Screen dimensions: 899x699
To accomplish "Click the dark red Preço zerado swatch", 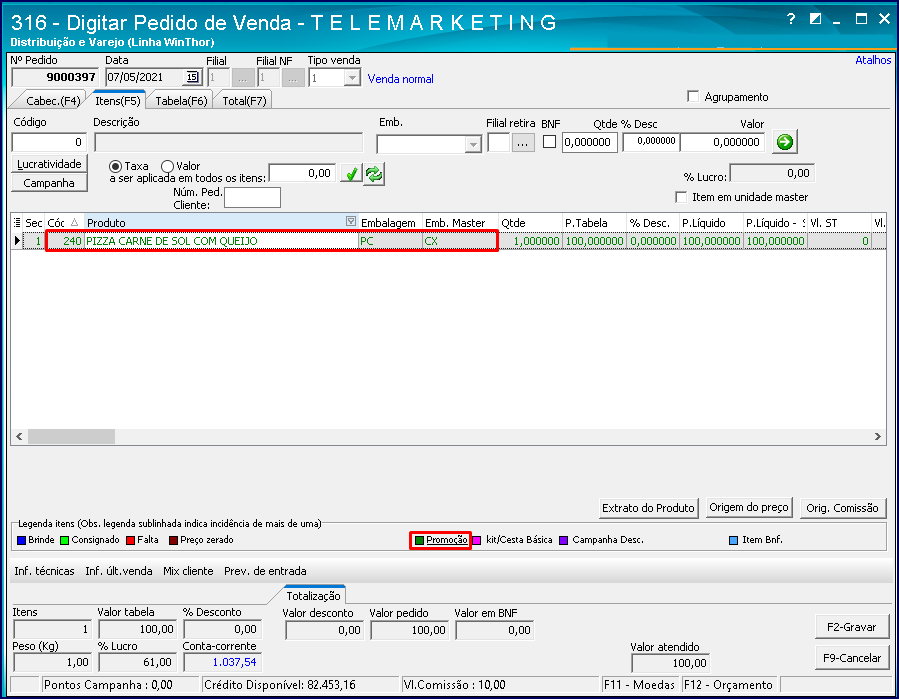I will tap(173, 540).
